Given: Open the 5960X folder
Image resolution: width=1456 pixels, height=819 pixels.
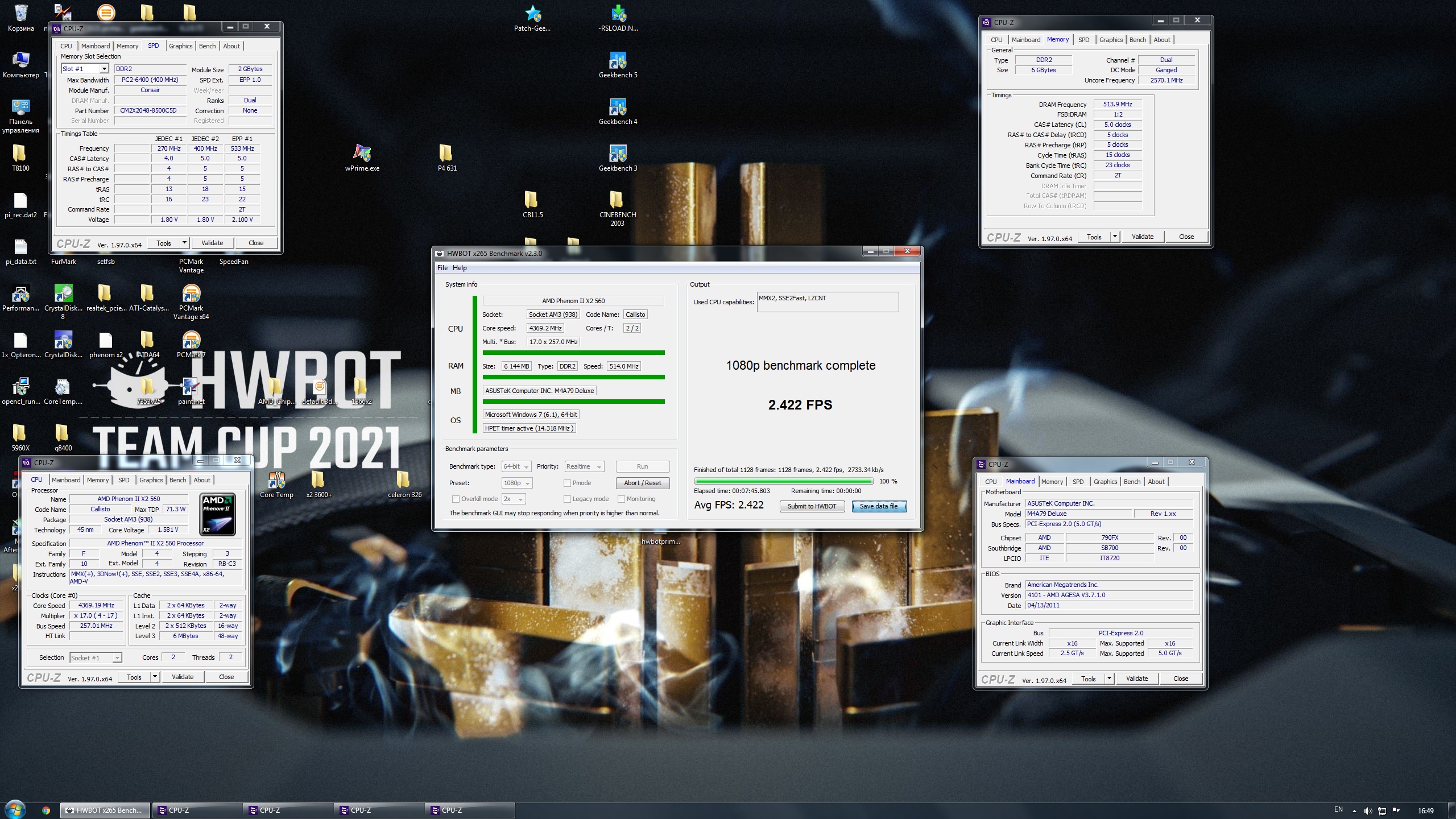Looking at the screenshot, I should 20,438.
